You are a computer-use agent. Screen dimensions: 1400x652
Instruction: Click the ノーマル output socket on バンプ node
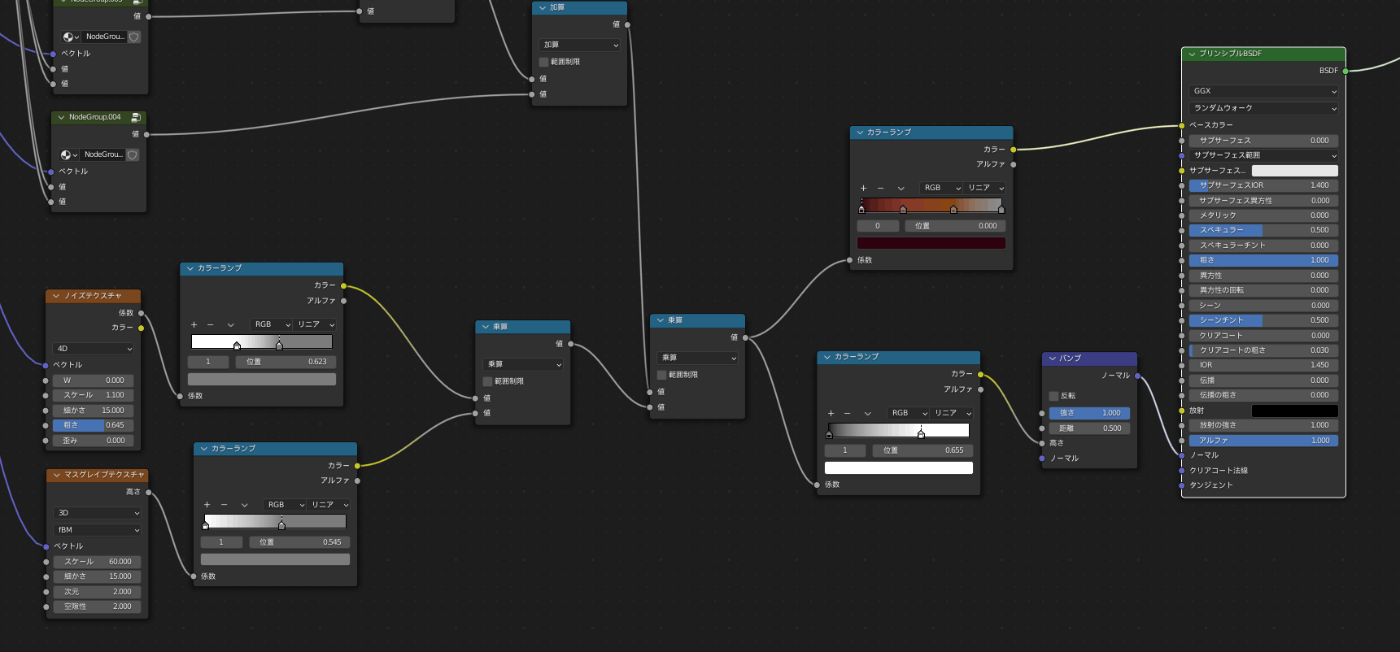pyautogui.click(x=1137, y=376)
